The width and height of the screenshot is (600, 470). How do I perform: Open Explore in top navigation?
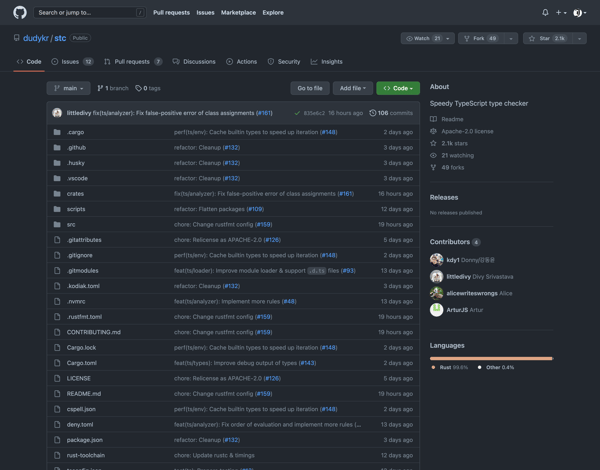273,13
